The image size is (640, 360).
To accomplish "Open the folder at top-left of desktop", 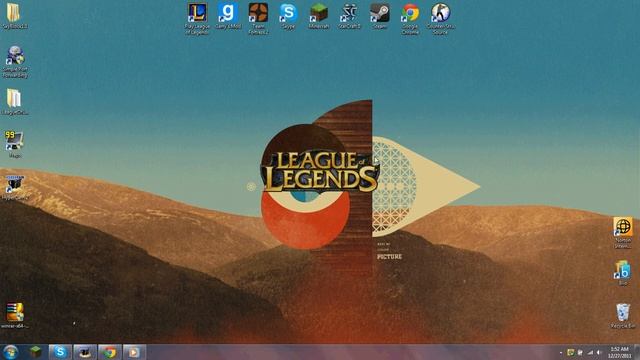I will point(15,16).
